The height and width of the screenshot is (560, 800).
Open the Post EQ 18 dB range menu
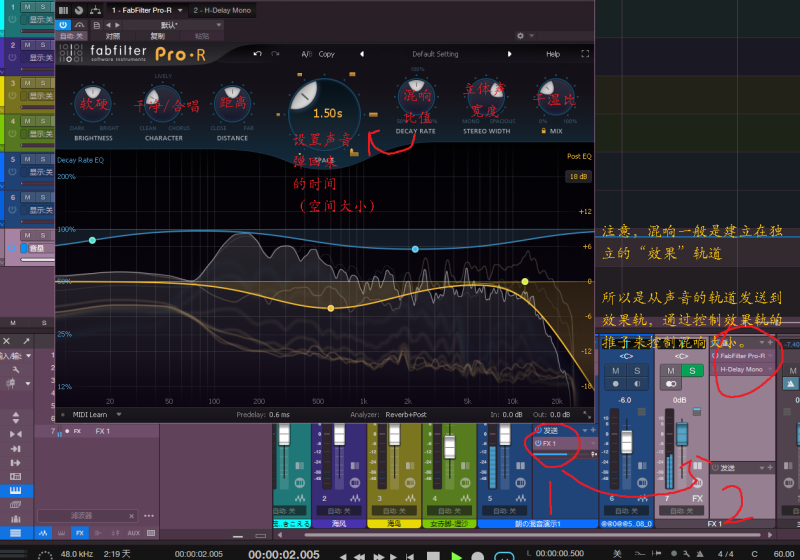577,176
